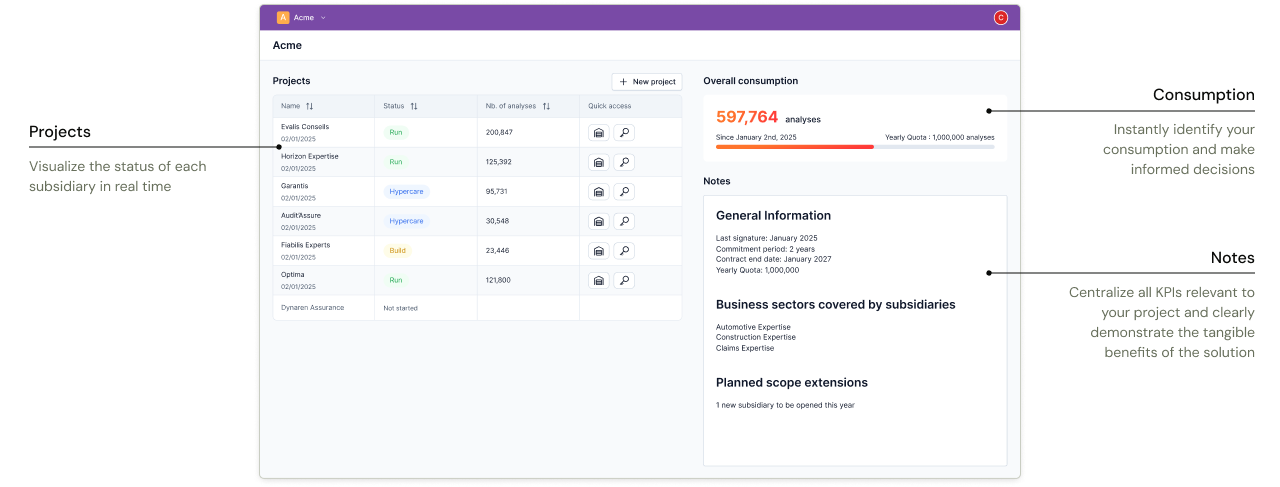The image size is (1280, 487).
Task: Click the Automotive Expertise note line
Action: 753,327
